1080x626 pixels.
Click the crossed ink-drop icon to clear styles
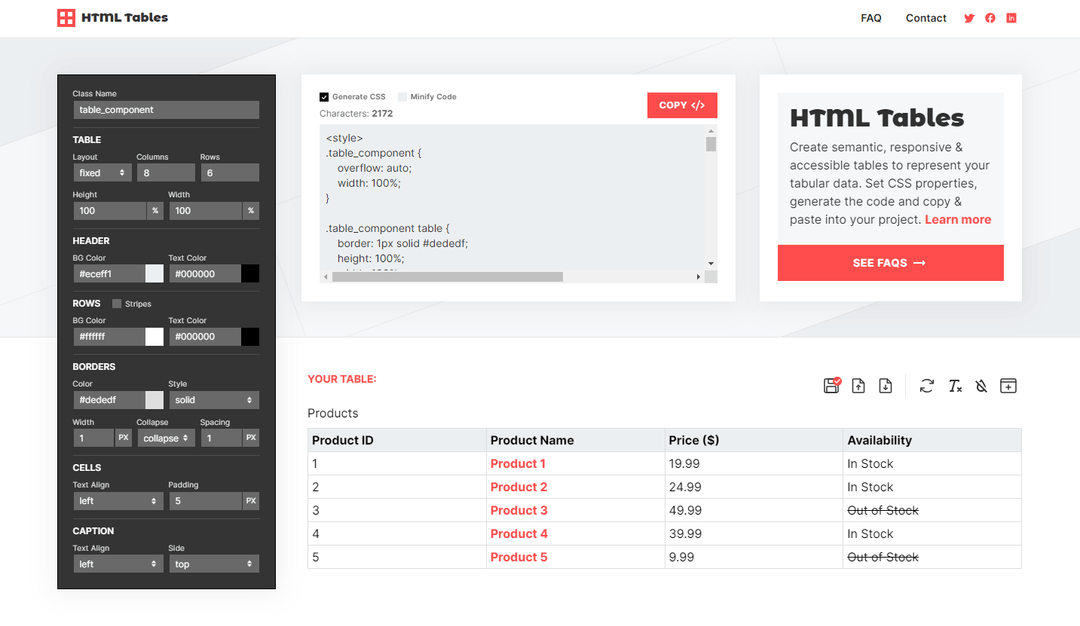coord(980,385)
